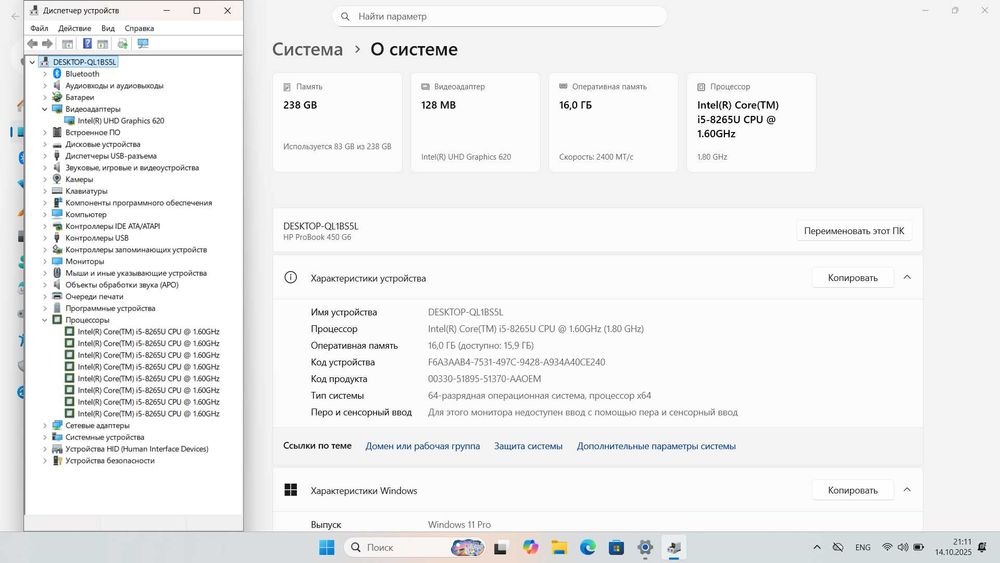Open the Справка menu
Screen dimensions: 1000x563
tap(139, 28)
